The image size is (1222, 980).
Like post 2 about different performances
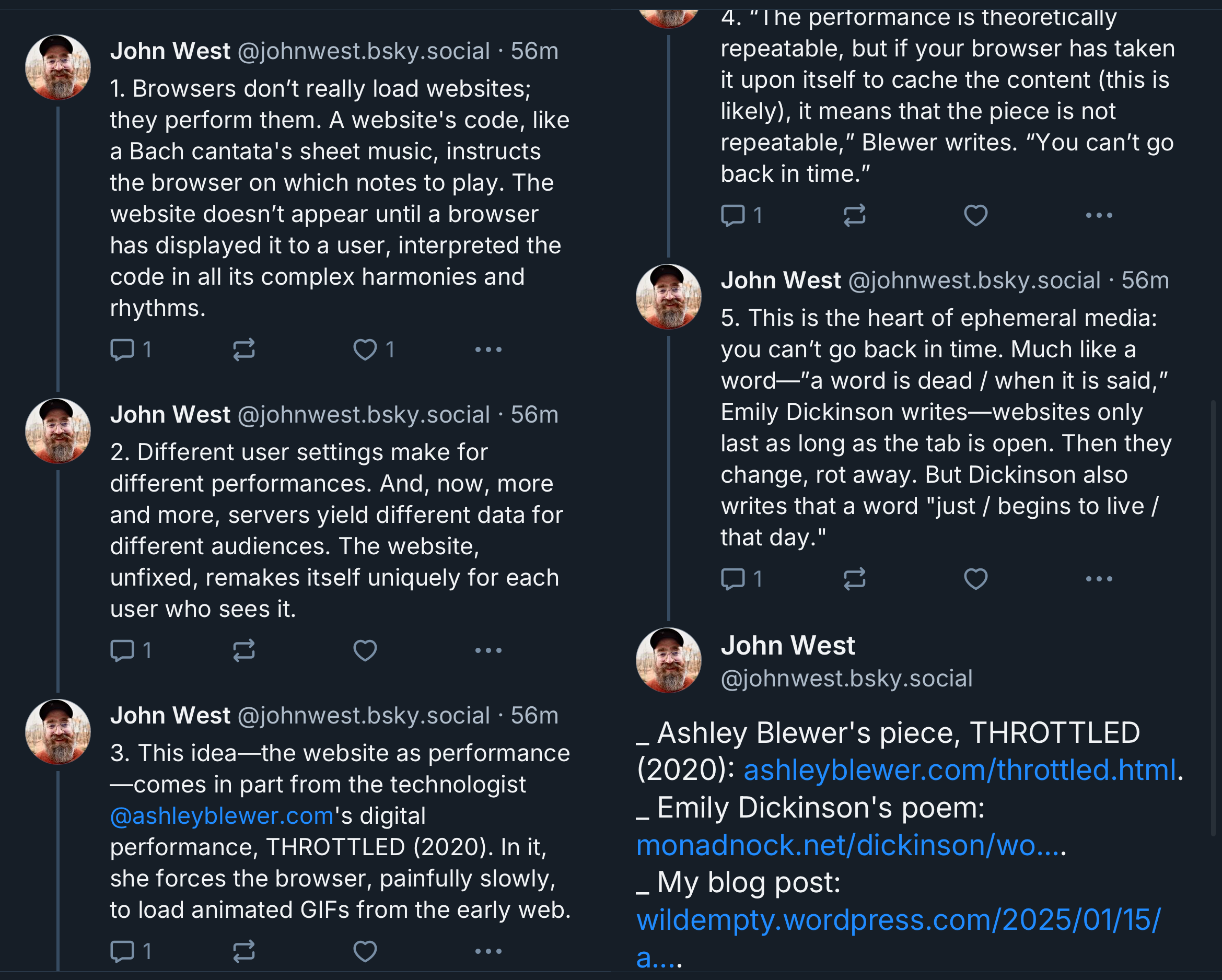click(x=365, y=650)
